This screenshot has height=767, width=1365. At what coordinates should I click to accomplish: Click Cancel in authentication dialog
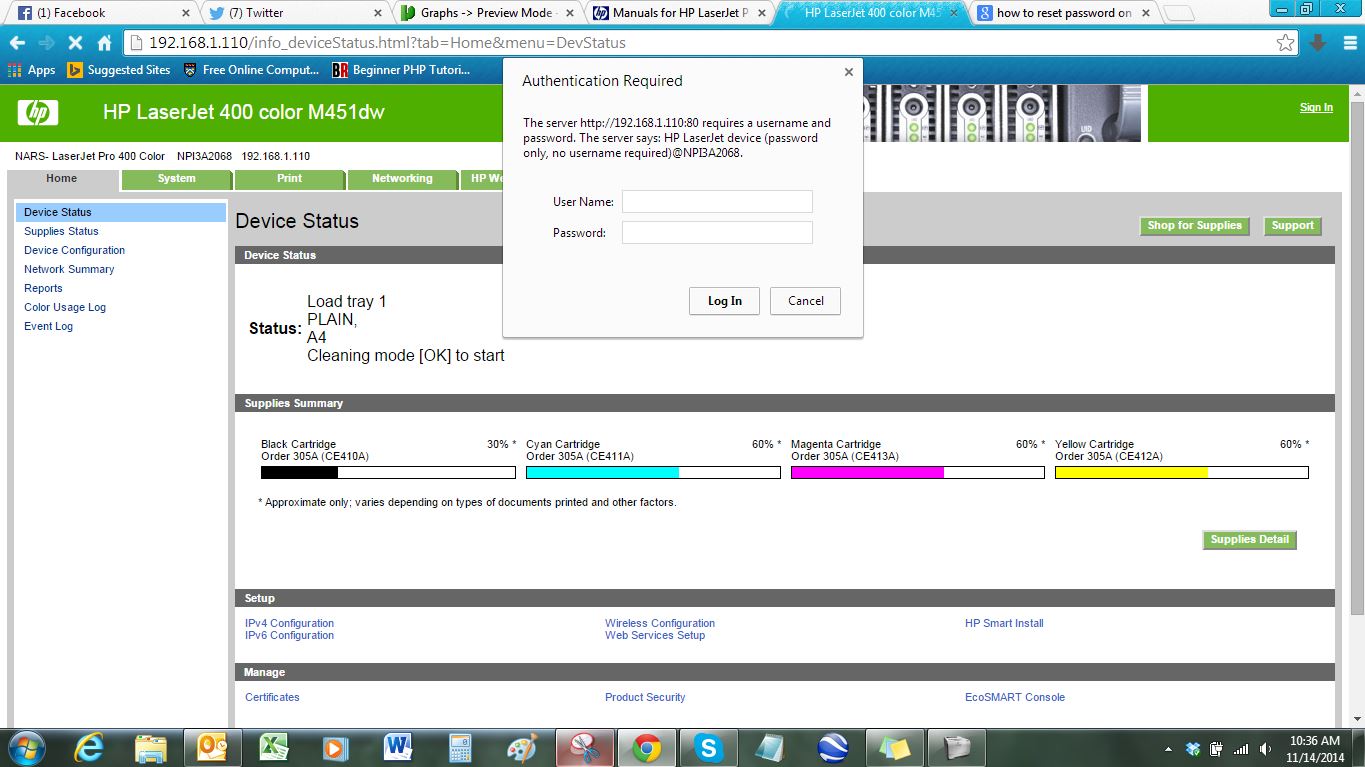tap(806, 301)
